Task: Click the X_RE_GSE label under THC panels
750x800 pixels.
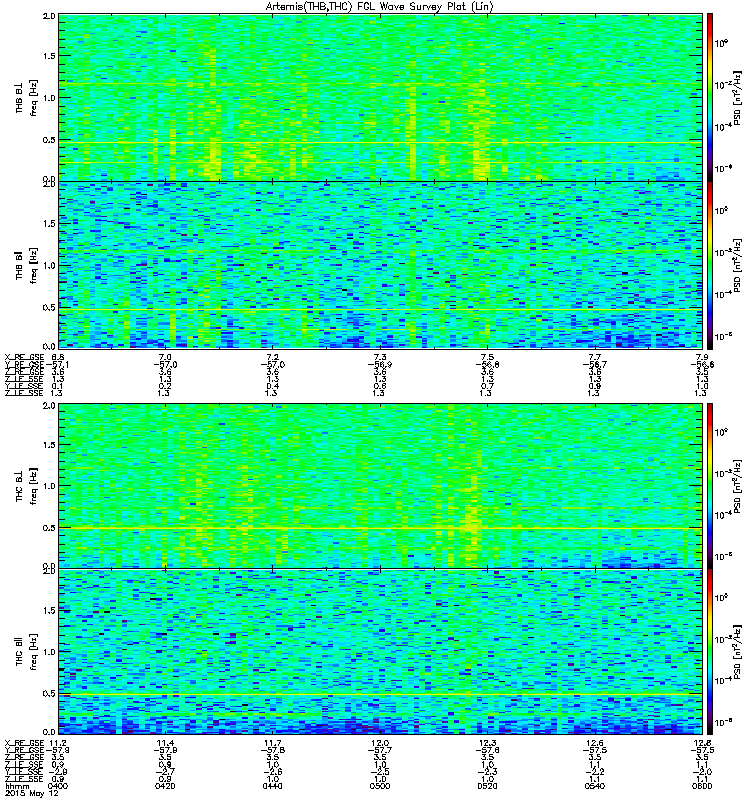Action: (24, 743)
